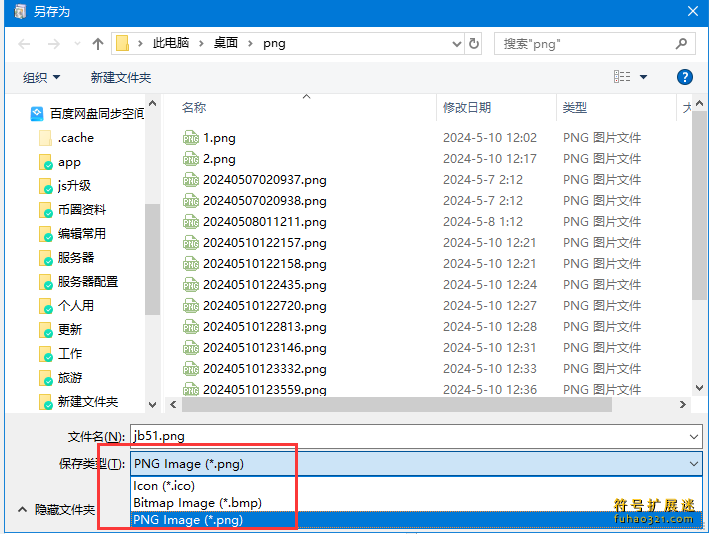Select file 1.png
This screenshot has width=709, height=534.
point(219,137)
